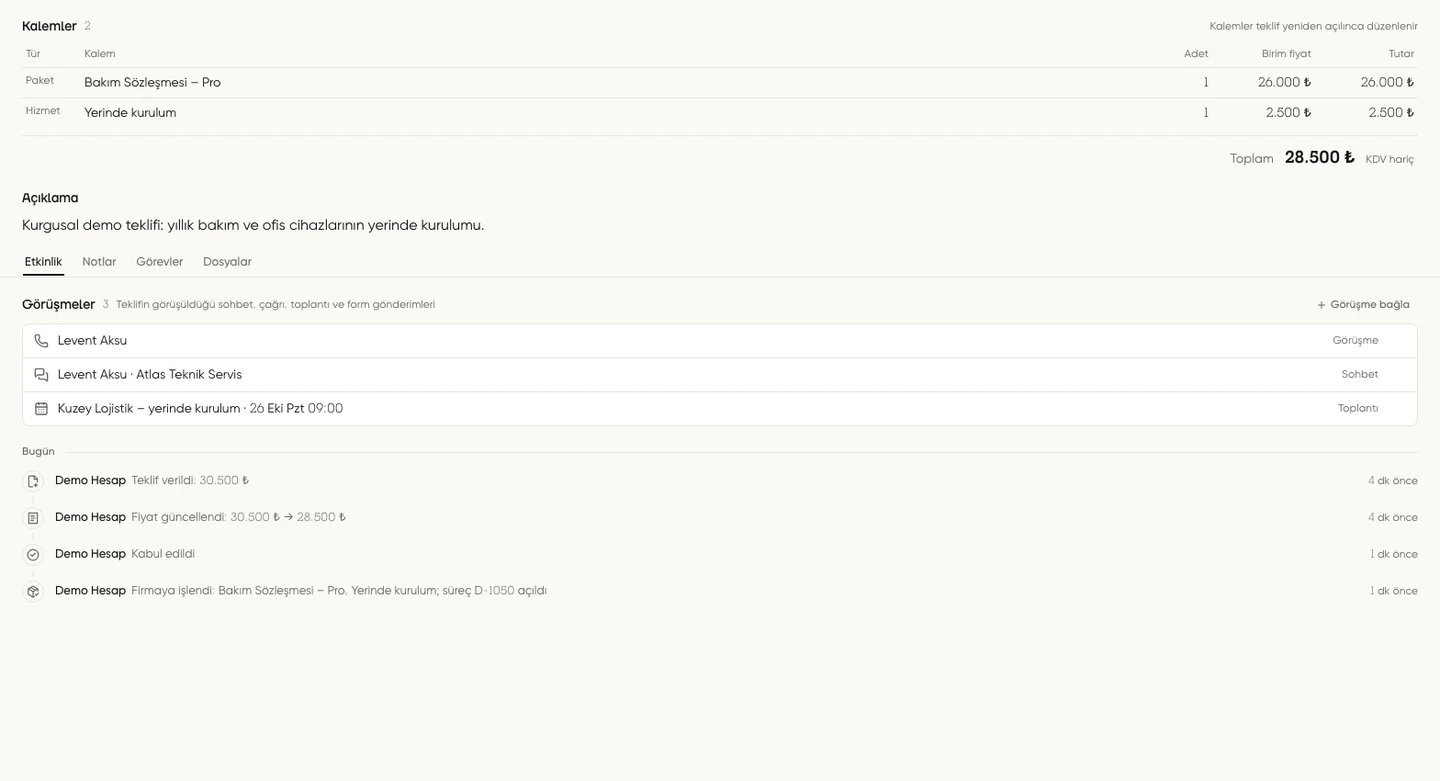Click the Birim fiyat column header
Image resolution: width=1440 pixels, height=781 pixels.
1286,54
